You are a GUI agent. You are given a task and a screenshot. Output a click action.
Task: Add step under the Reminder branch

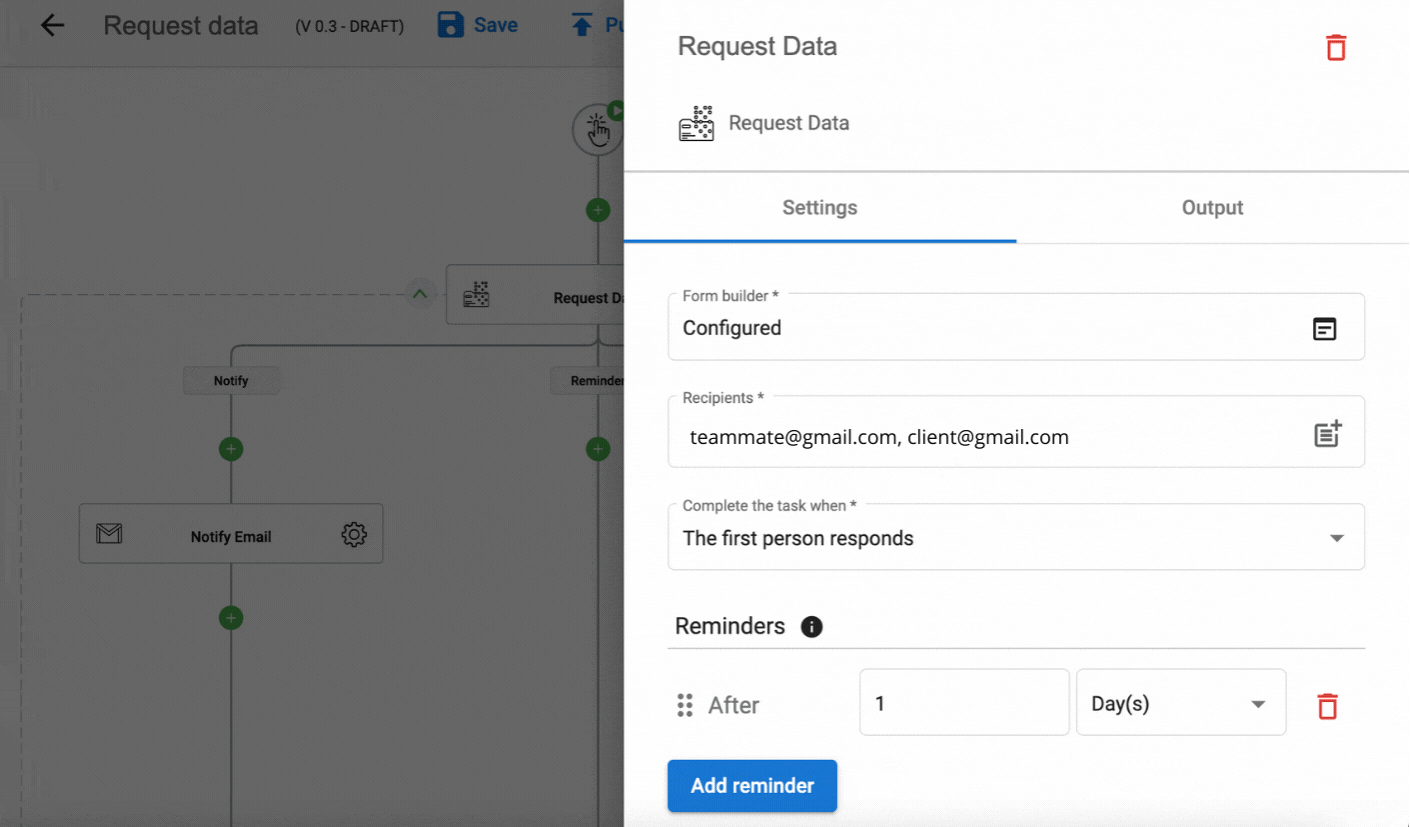point(598,449)
